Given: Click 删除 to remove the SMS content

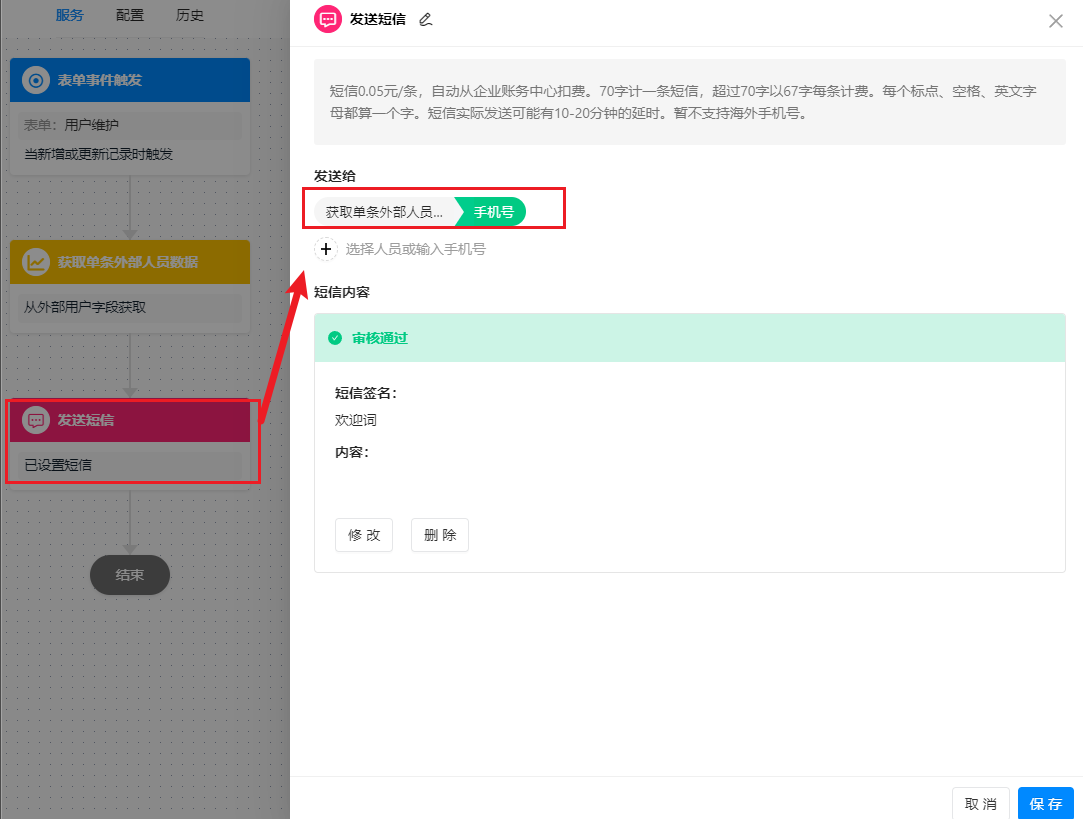Looking at the screenshot, I should point(439,535).
